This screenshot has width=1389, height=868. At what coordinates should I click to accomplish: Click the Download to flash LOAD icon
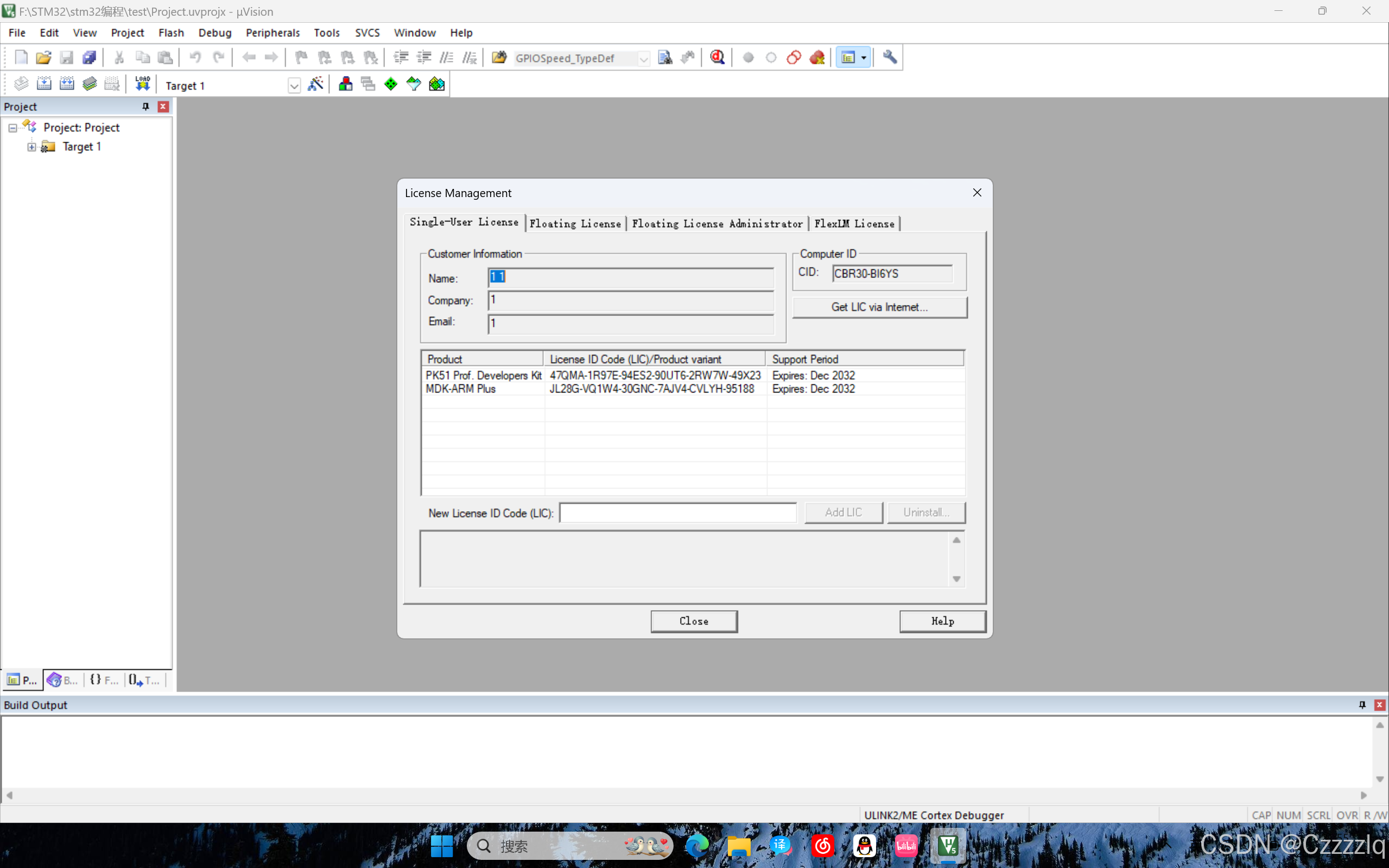[142, 84]
